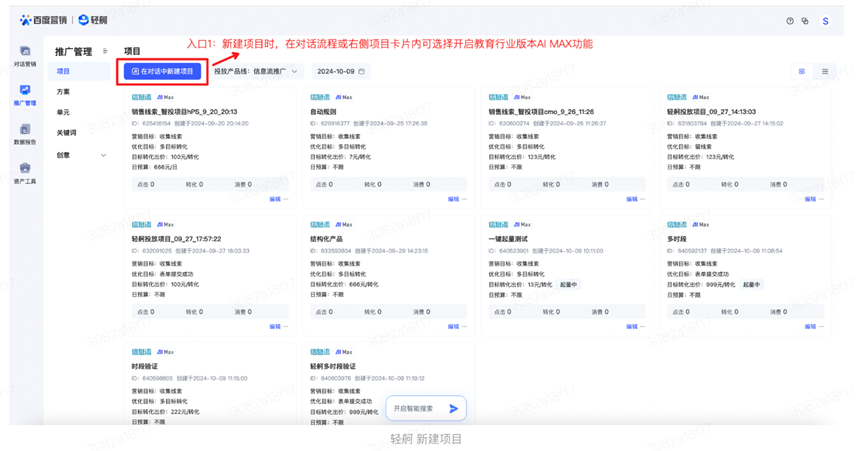Select the 关键词 menu item
Viewport: 858px width, 451px height.
[x=66, y=133]
